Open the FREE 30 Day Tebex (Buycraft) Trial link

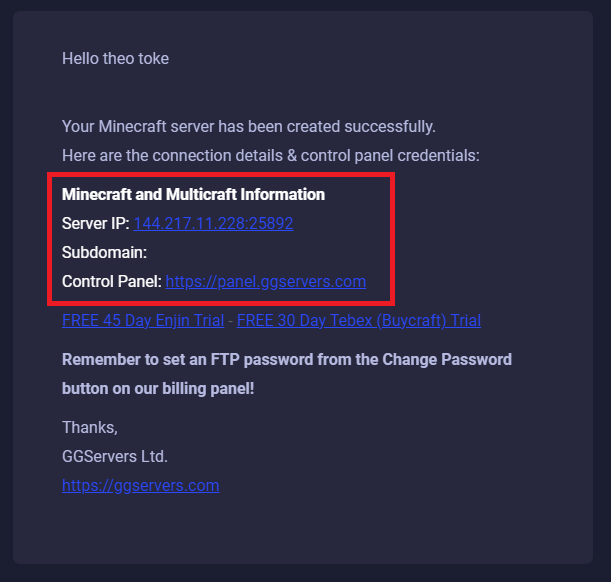(x=358, y=321)
